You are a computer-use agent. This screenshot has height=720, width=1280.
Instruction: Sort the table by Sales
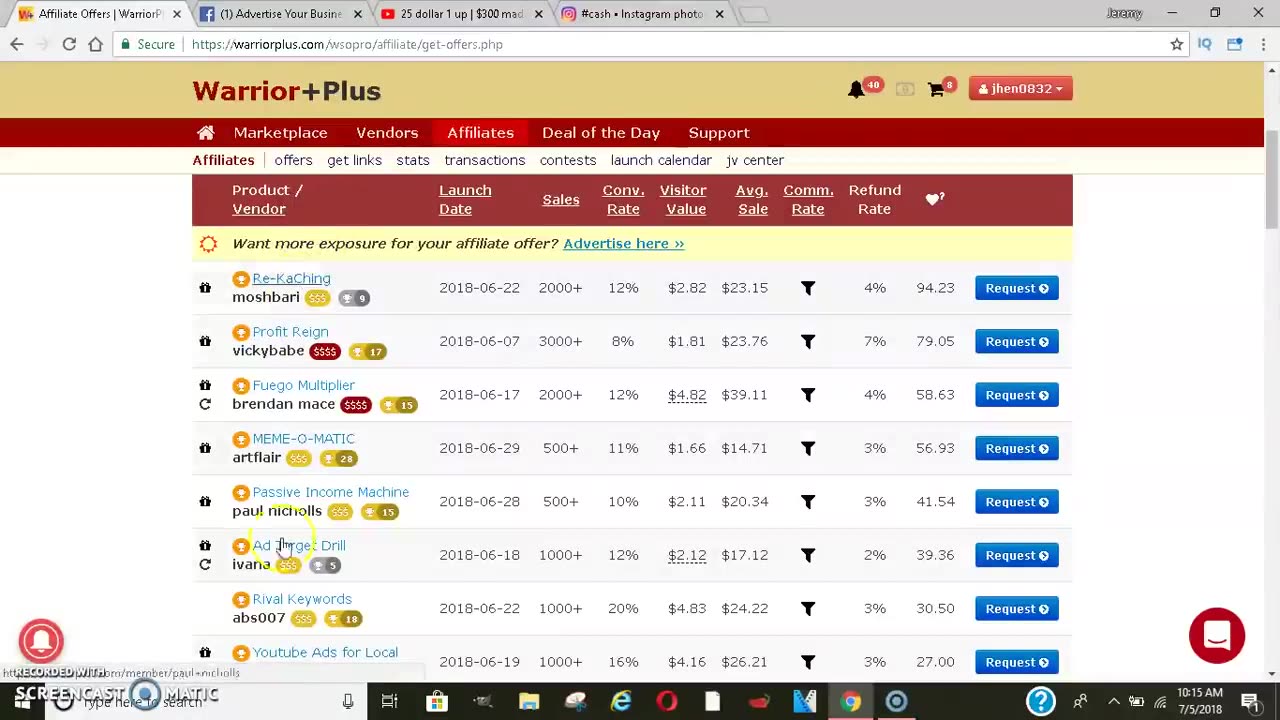561,199
